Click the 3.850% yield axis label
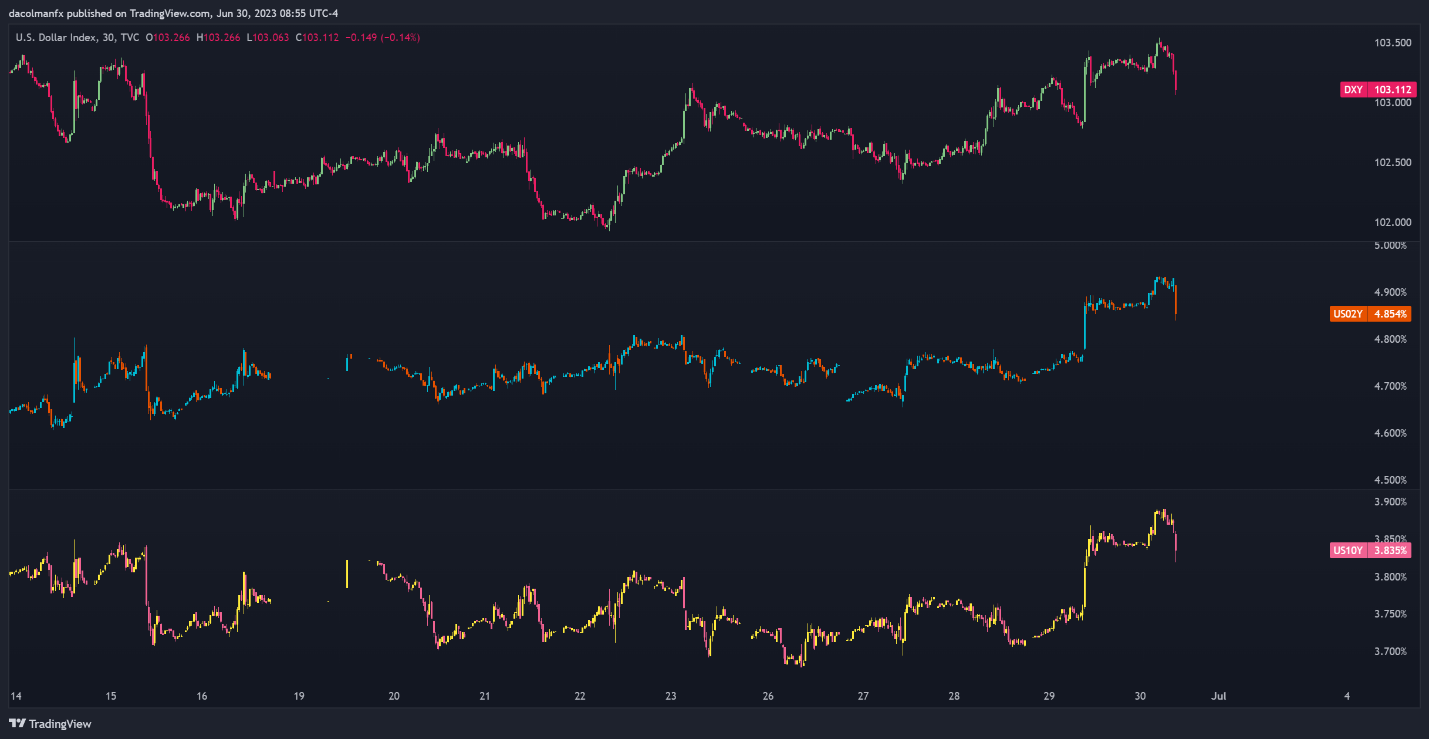The width and height of the screenshot is (1429, 739). click(x=1391, y=539)
